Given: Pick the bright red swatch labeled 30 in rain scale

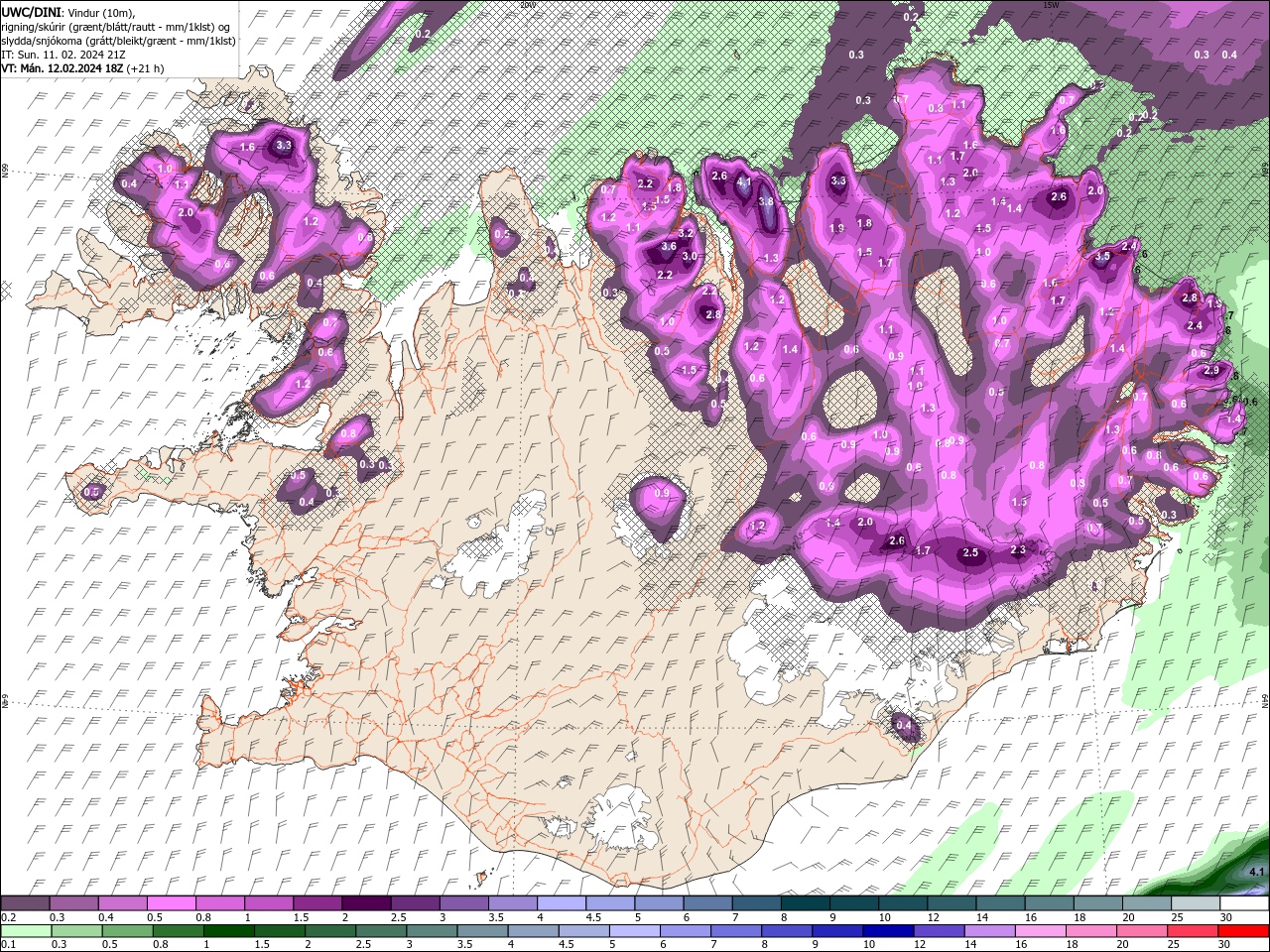Looking at the screenshot, I should pos(1243,930).
